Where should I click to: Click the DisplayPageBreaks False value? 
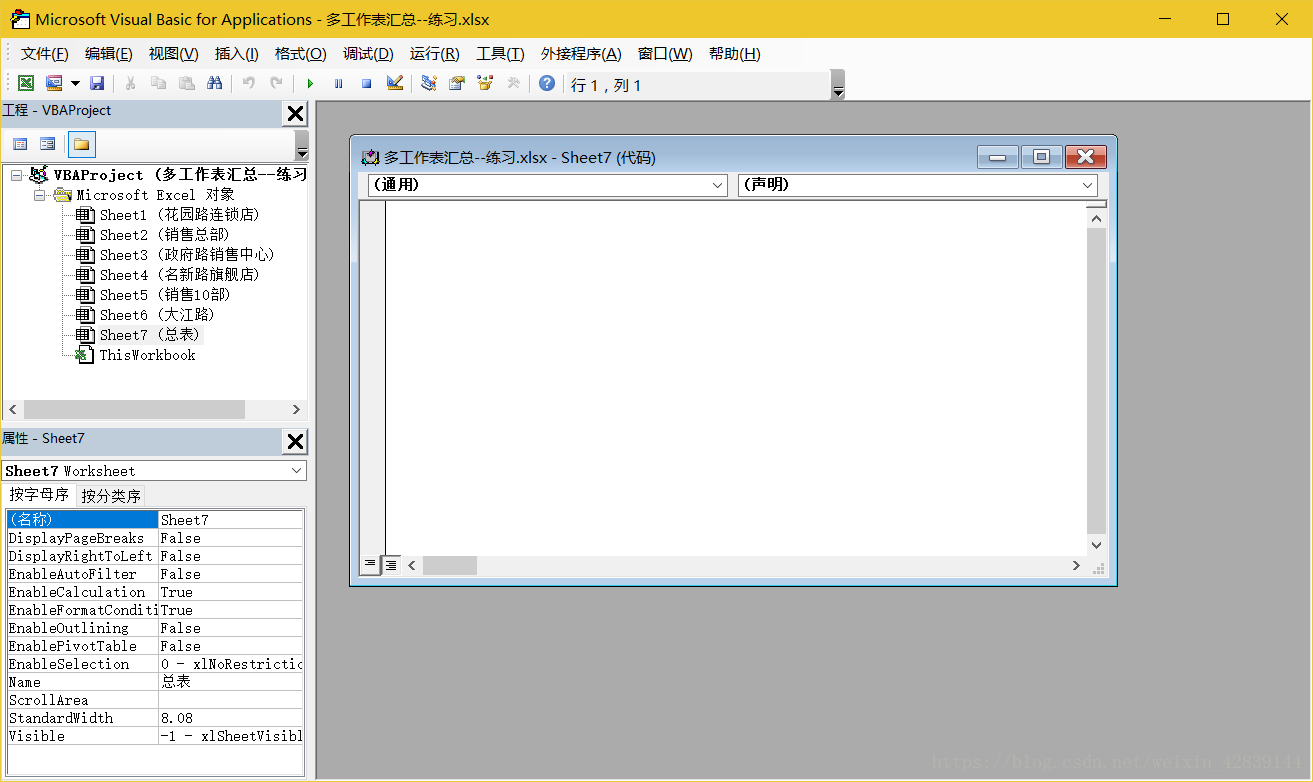(230, 538)
